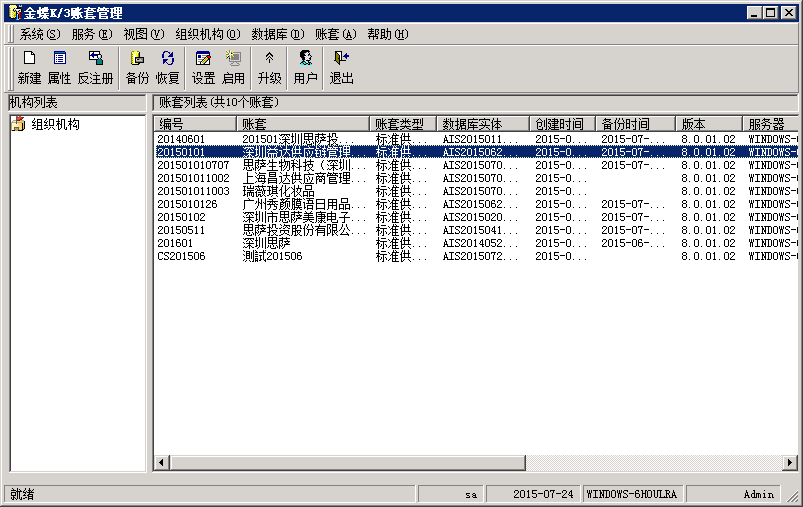Sort by the 账套 column header

pyautogui.click(x=303, y=124)
